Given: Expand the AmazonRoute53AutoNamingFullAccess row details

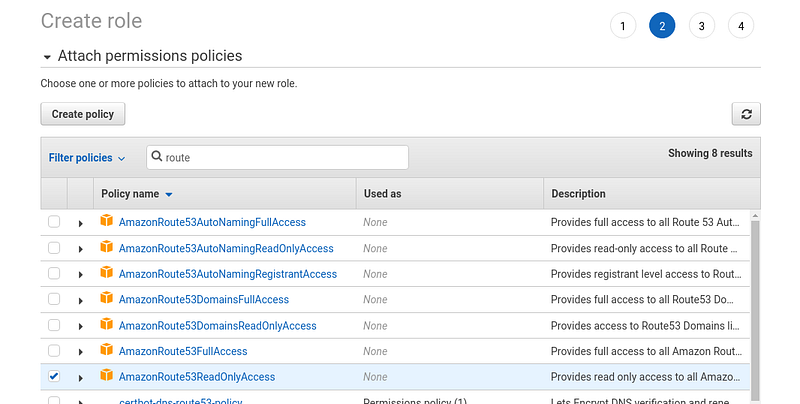Looking at the screenshot, I should tap(81, 223).
